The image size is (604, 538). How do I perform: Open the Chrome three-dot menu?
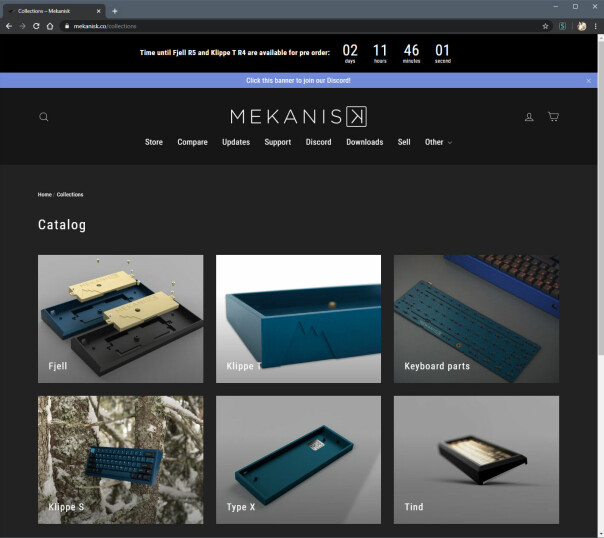point(596,26)
